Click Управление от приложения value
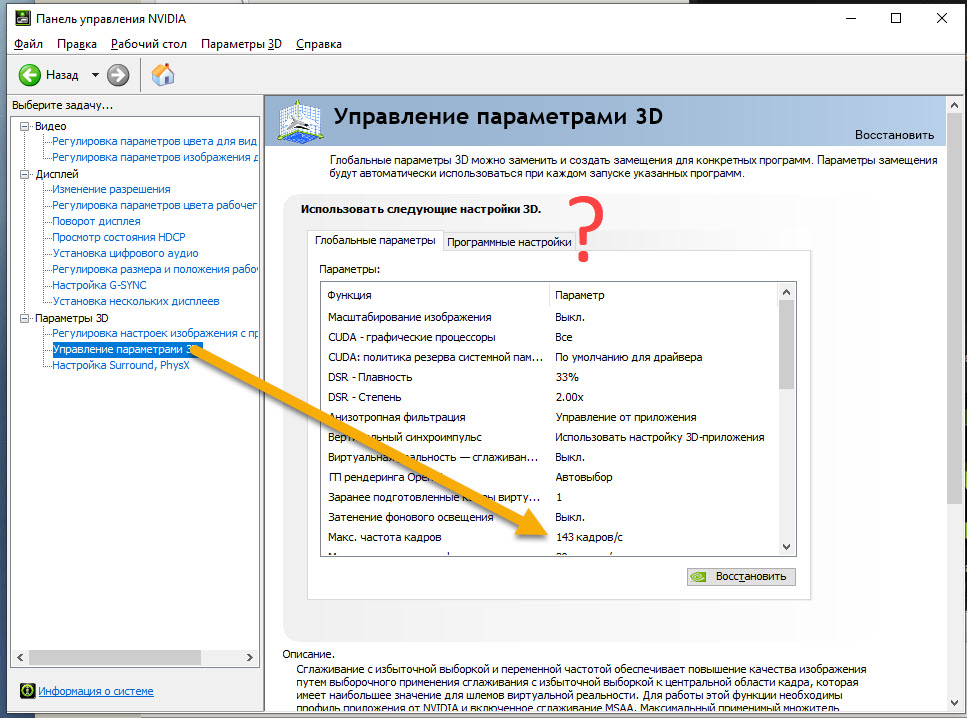 click(625, 418)
